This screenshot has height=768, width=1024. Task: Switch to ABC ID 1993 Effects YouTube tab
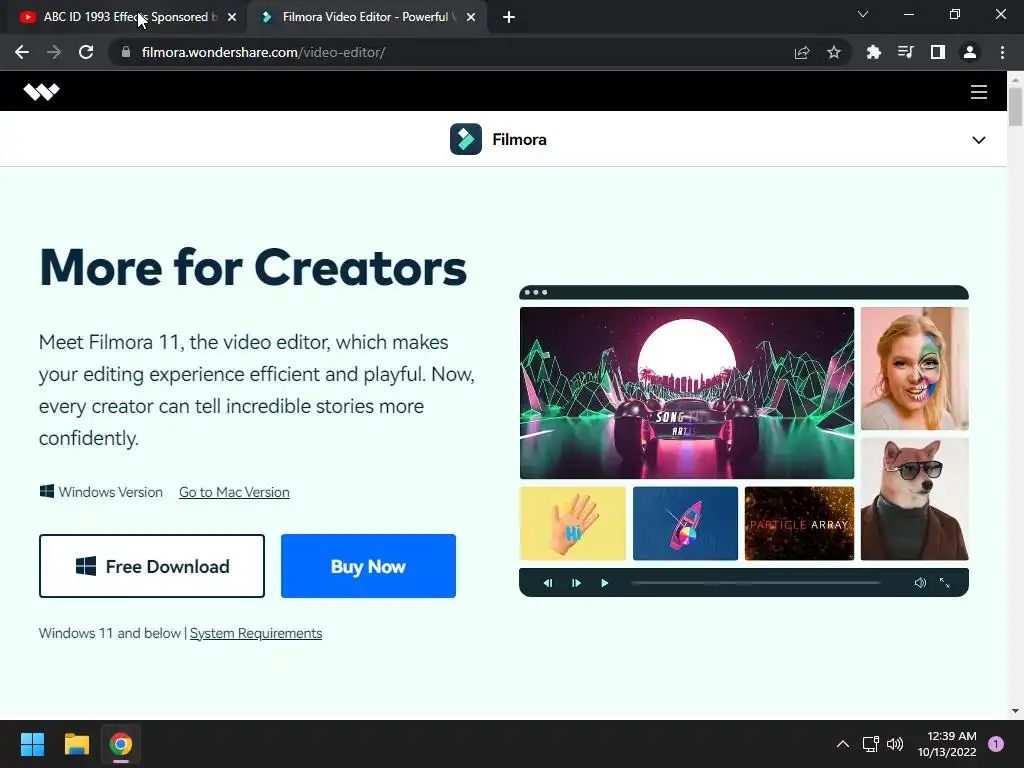124,17
